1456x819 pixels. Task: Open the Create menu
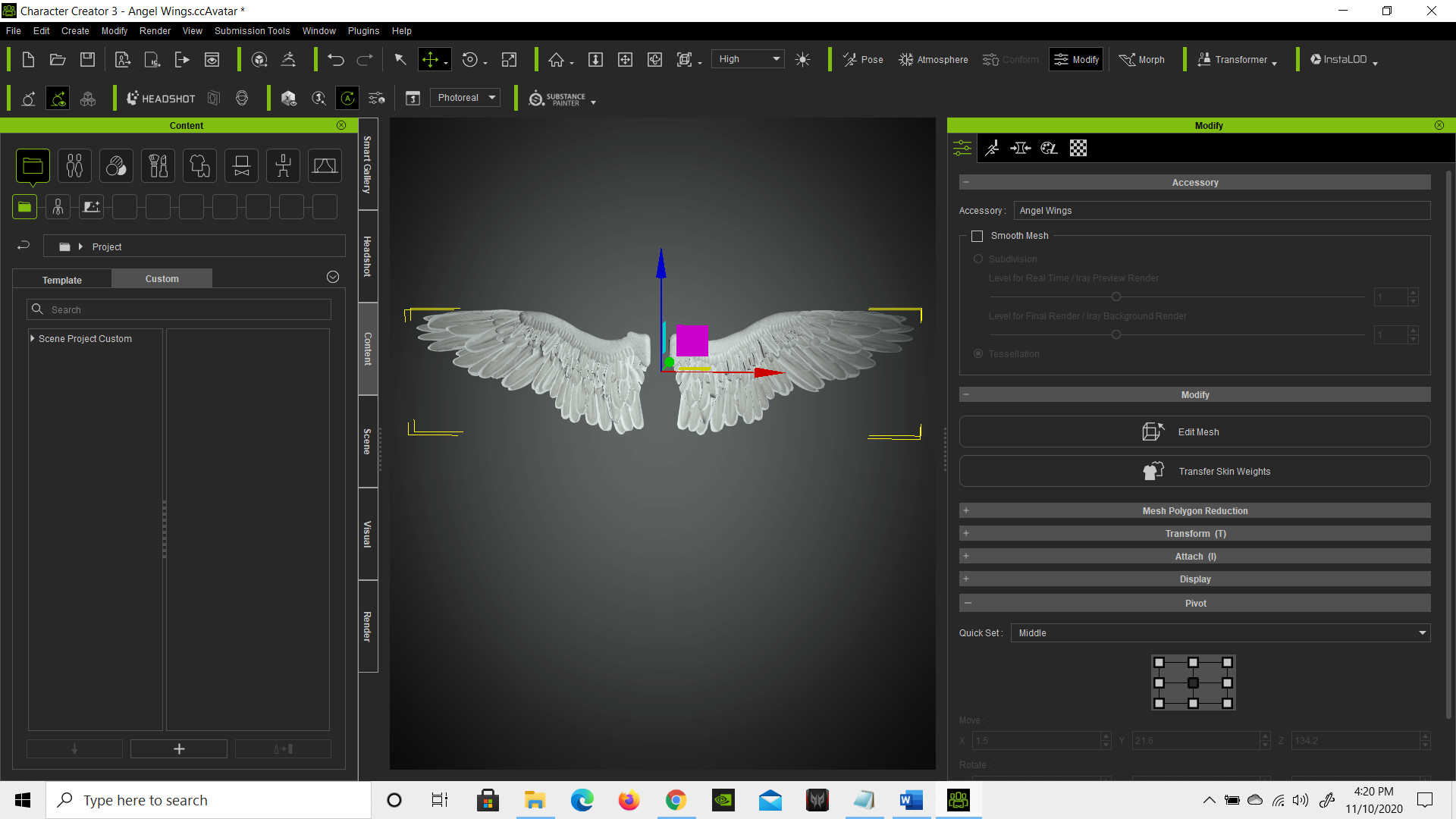[75, 31]
